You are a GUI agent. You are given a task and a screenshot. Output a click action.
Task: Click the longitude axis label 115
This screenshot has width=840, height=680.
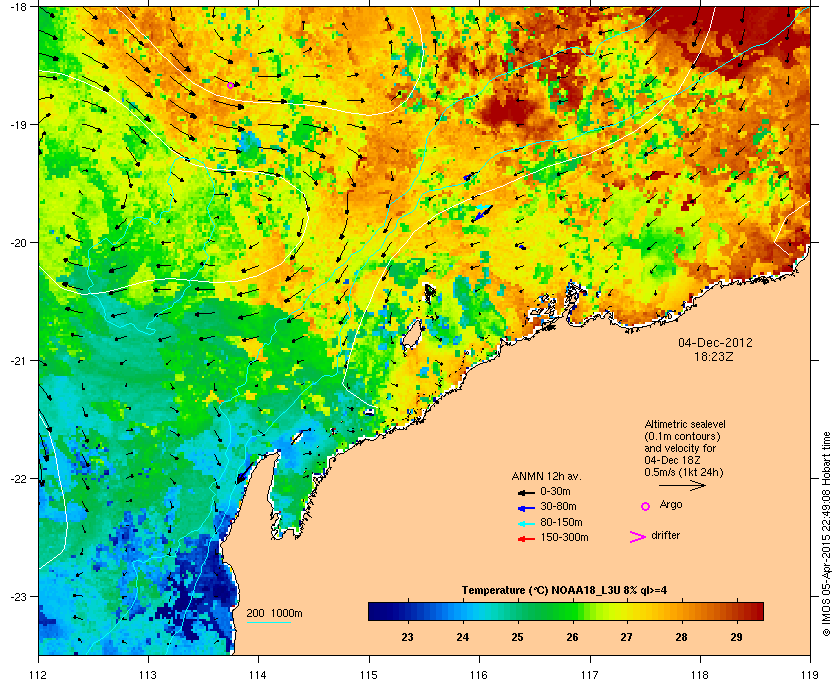pyautogui.click(x=369, y=674)
